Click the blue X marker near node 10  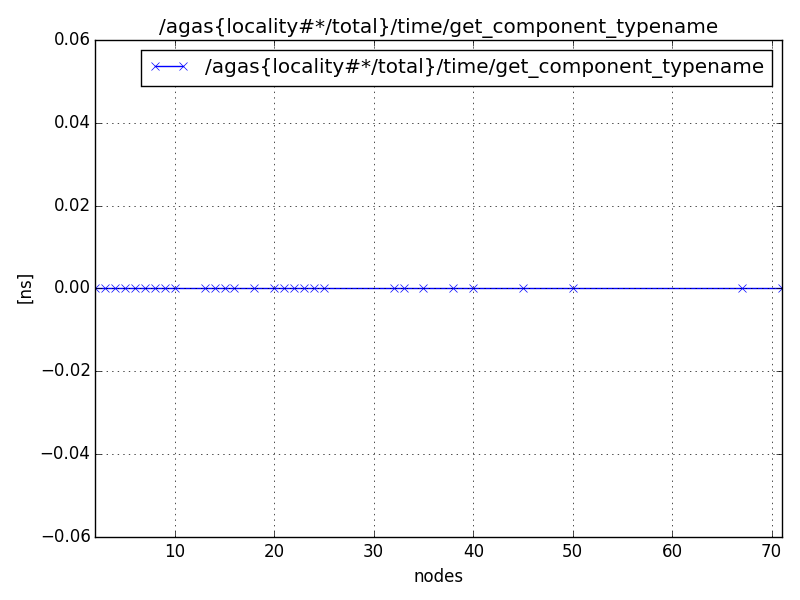tap(175, 288)
